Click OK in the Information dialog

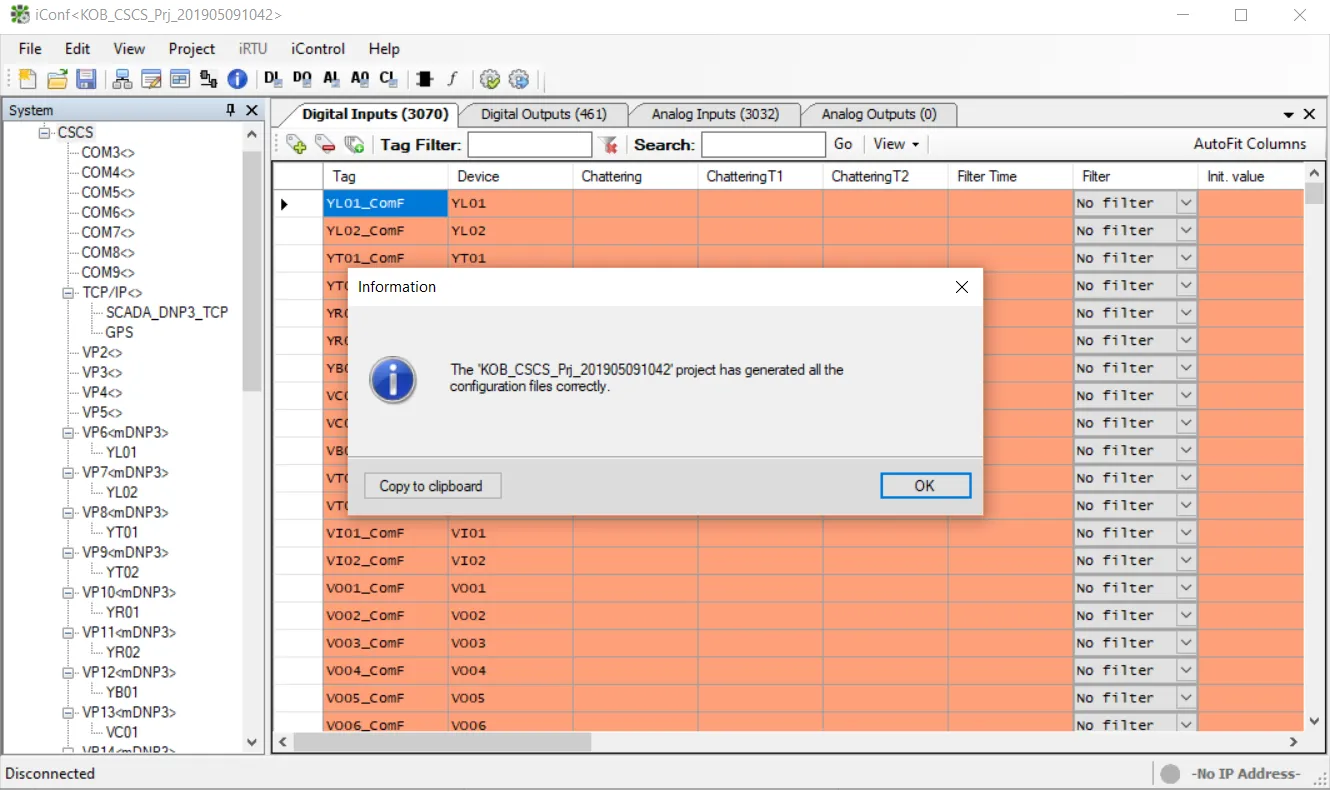tap(925, 485)
